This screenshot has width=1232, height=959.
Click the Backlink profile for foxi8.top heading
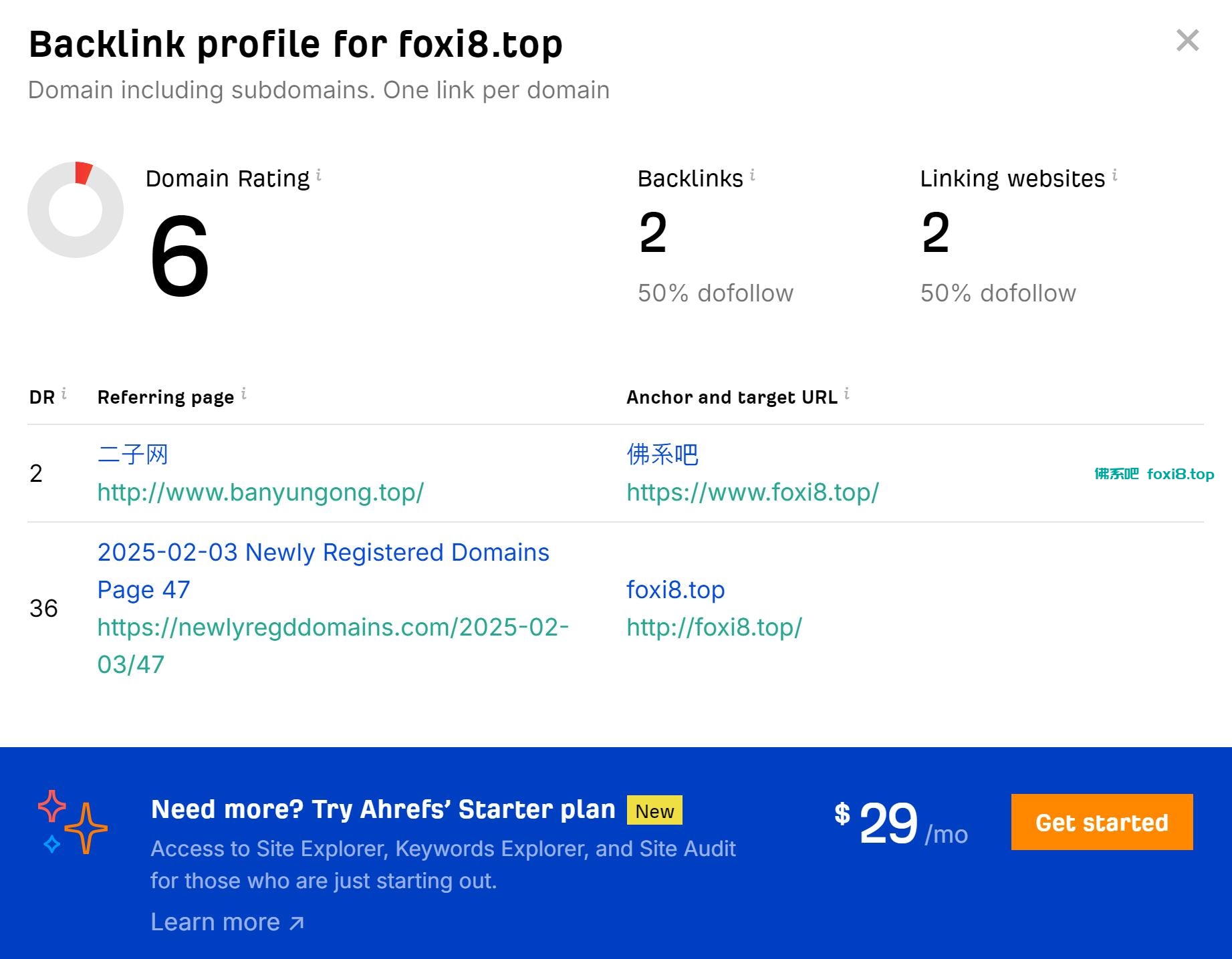coord(296,45)
